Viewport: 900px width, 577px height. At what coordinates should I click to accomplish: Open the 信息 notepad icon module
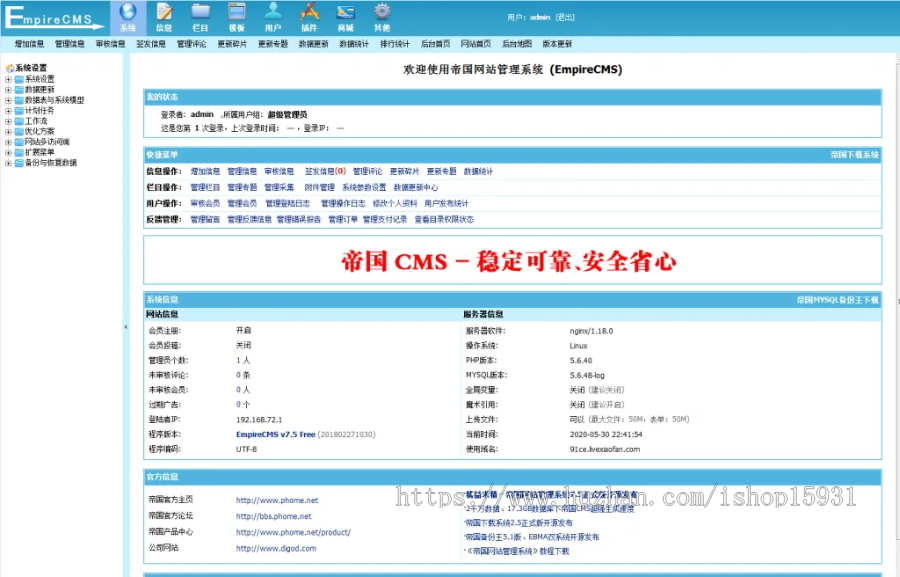(164, 17)
